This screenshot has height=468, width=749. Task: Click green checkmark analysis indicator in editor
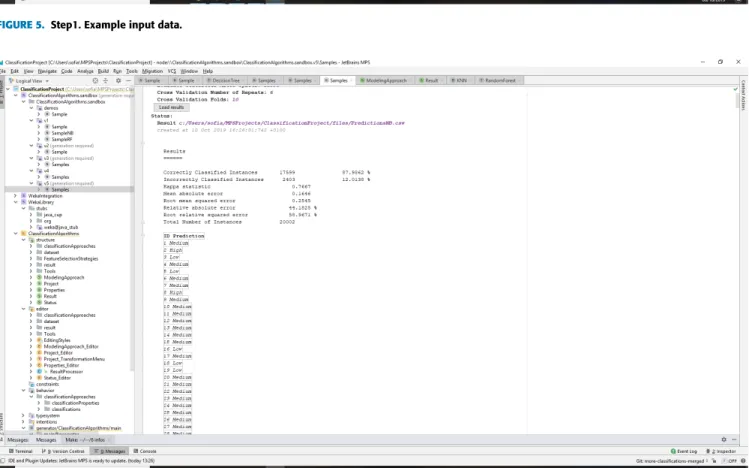(x=736, y=89)
